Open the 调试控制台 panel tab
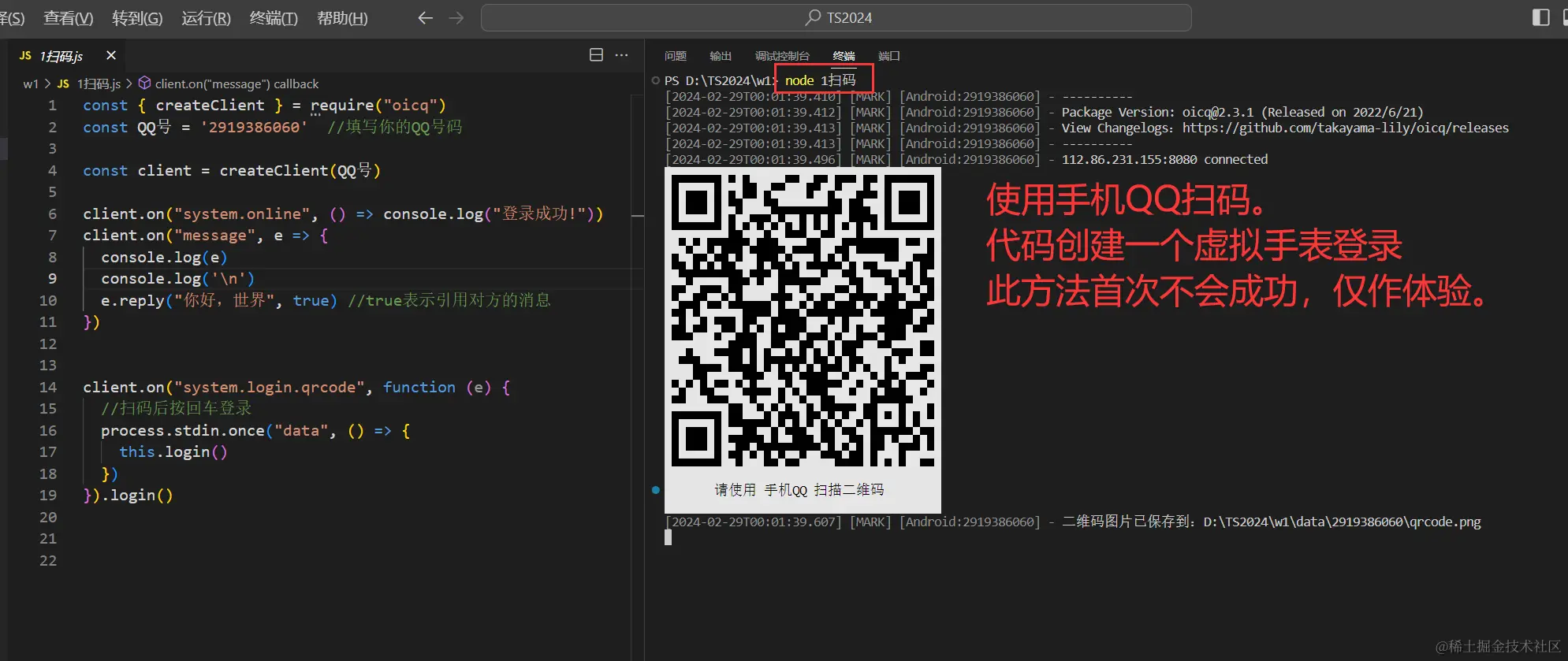Image resolution: width=1568 pixels, height=661 pixels. click(x=782, y=56)
